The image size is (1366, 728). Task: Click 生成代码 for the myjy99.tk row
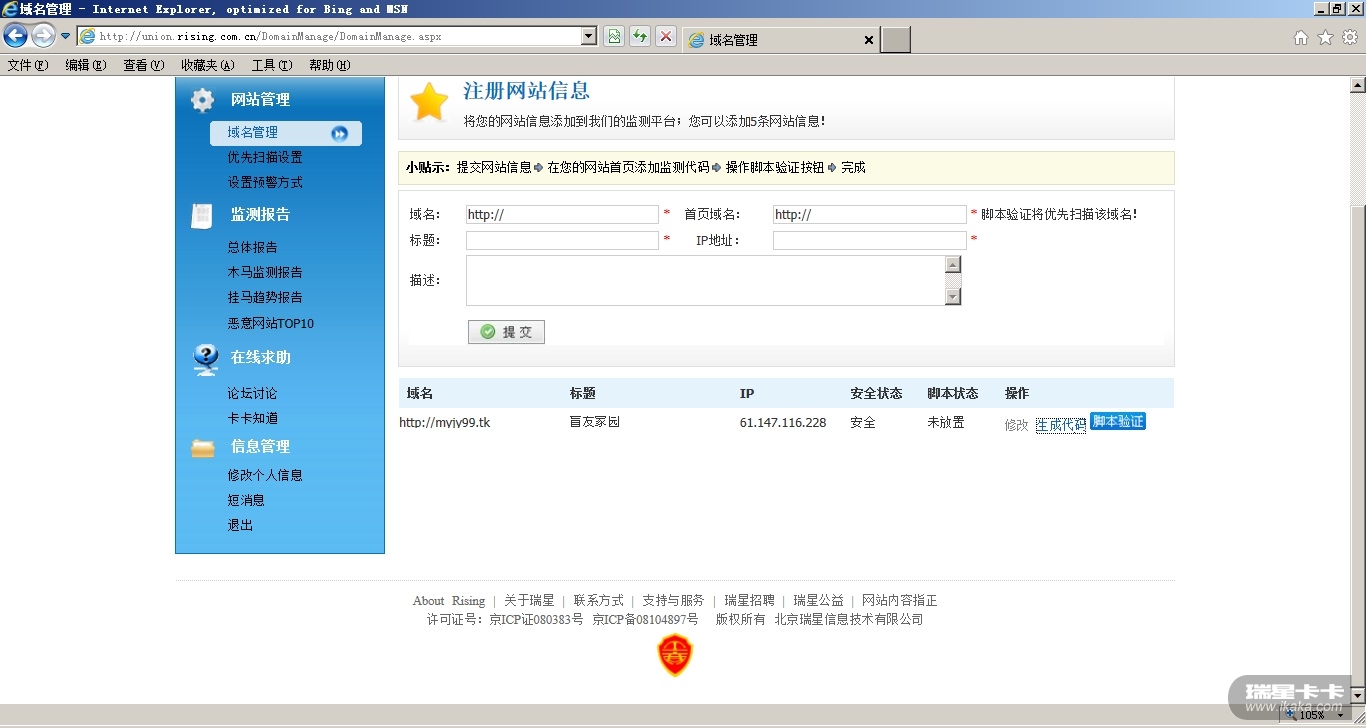click(1061, 424)
